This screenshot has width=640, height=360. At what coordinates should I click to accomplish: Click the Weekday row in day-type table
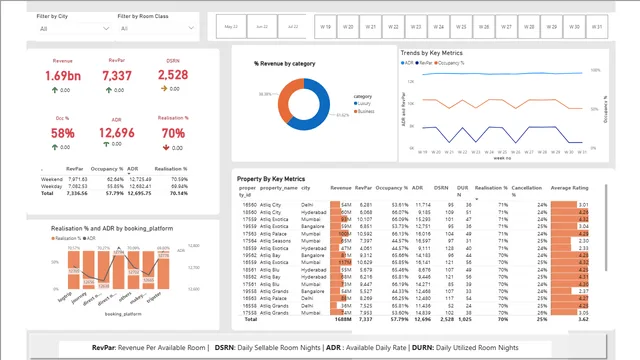click(114, 186)
